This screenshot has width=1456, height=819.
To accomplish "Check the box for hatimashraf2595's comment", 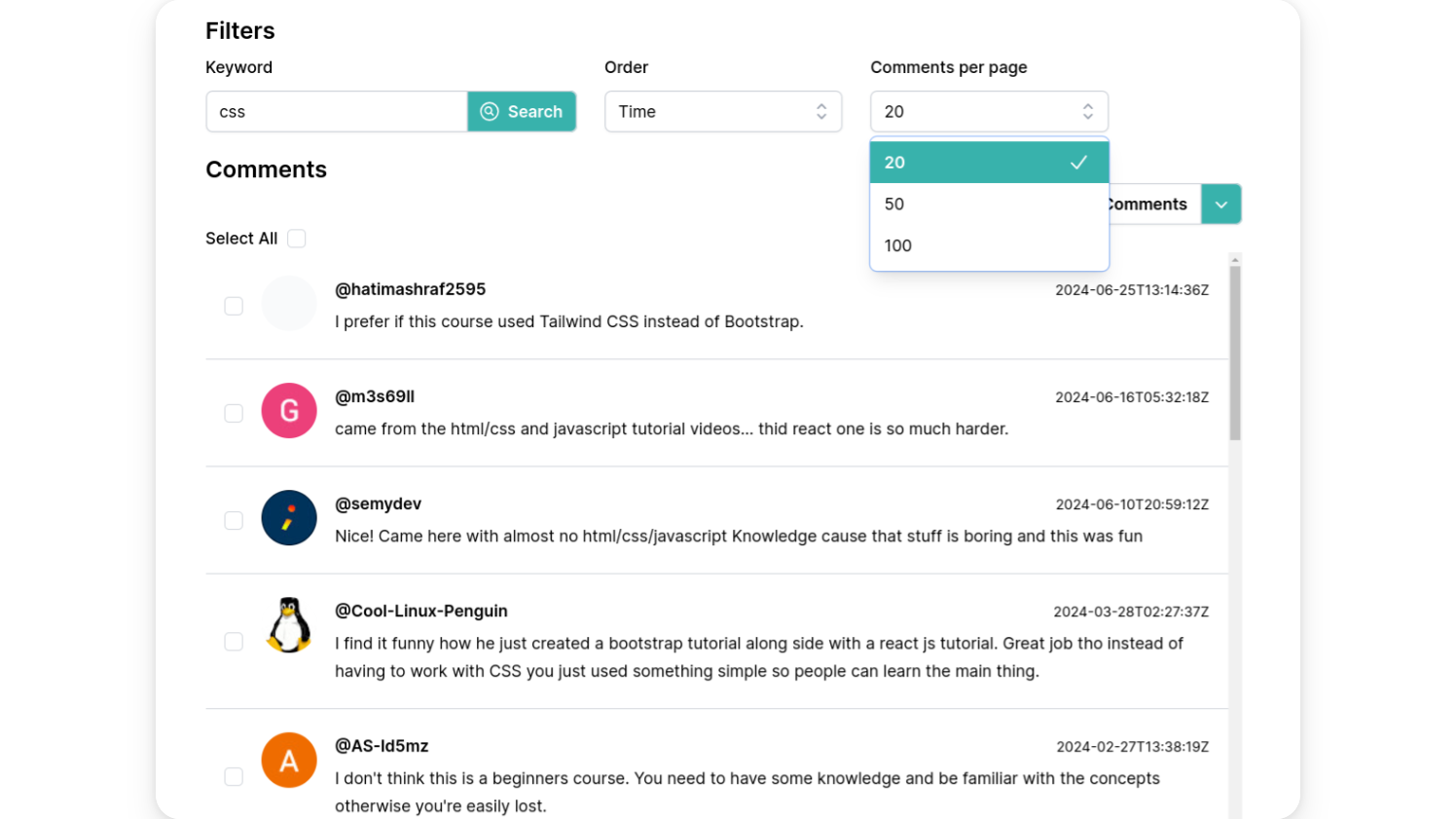I will click(x=234, y=306).
